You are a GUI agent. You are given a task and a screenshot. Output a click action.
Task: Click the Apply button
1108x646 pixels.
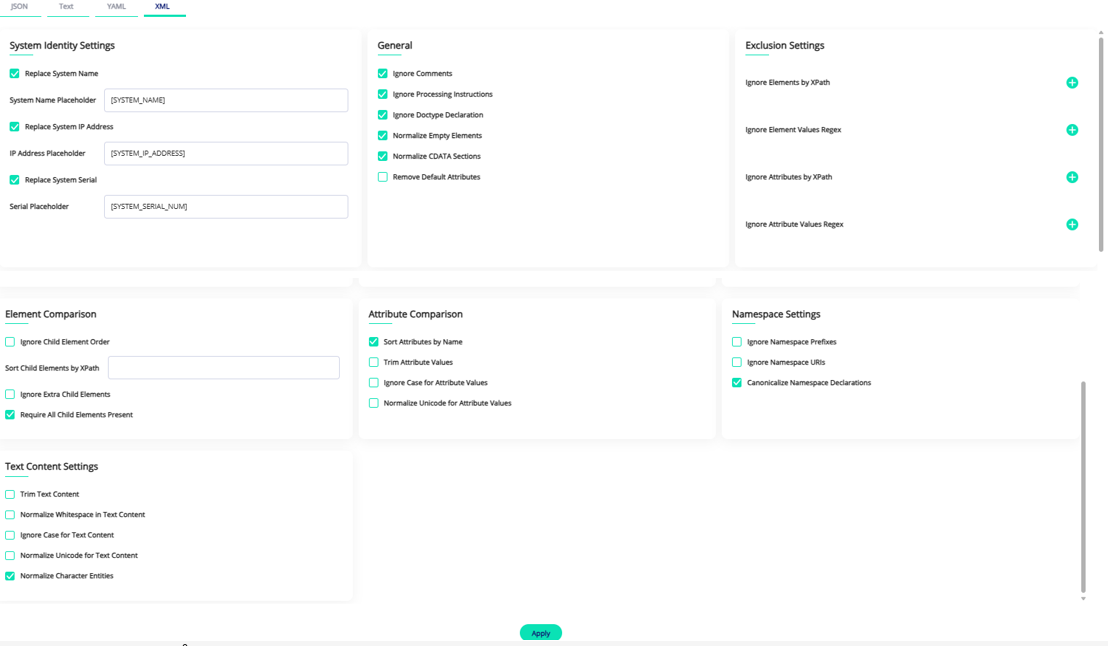pyautogui.click(x=541, y=633)
